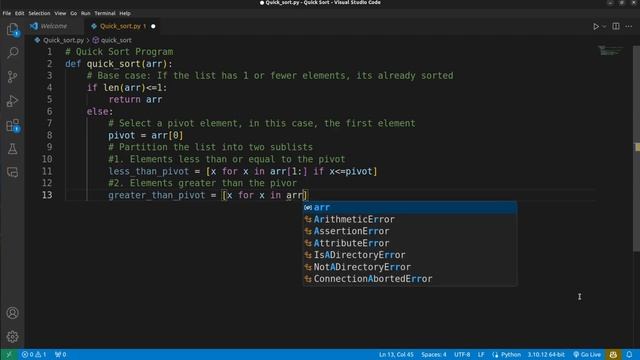Screen dimensions: 640x360
Task: Click the # Quick Sort Program comment
Action: (x=119, y=52)
